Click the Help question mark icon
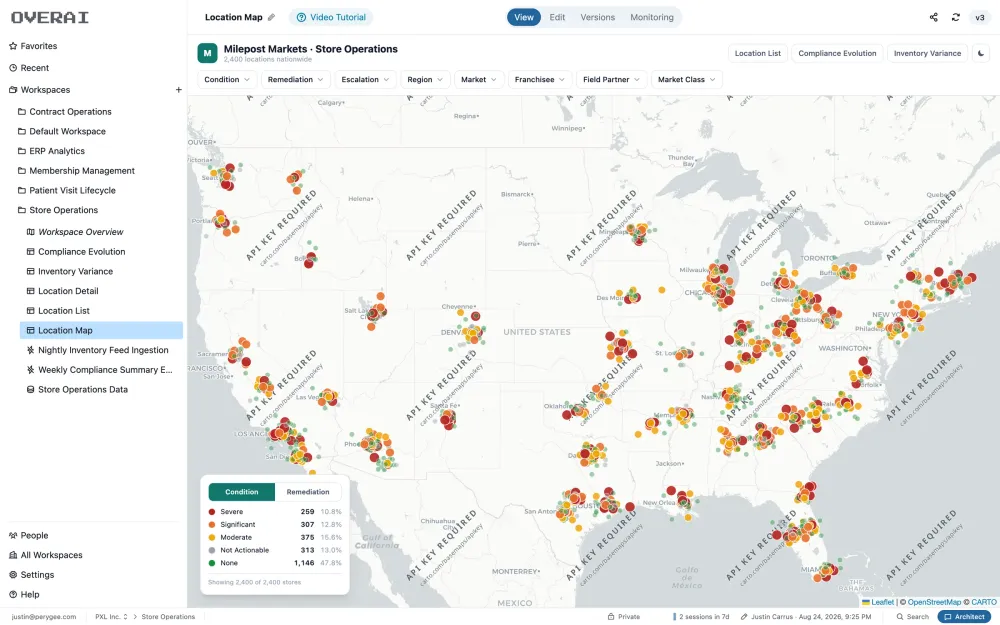The image size is (1000, 625). pyautogui.click(x=13, y=595)
